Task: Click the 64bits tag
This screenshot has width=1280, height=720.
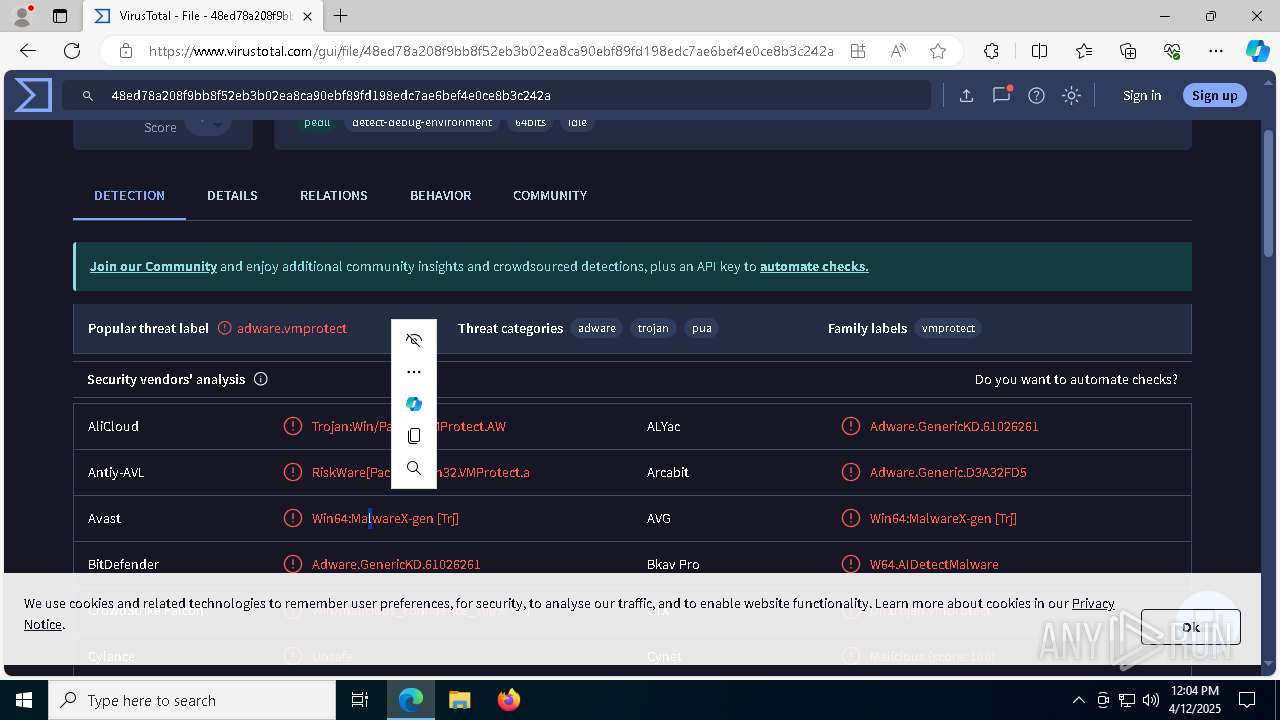Action: coord(530,123)
